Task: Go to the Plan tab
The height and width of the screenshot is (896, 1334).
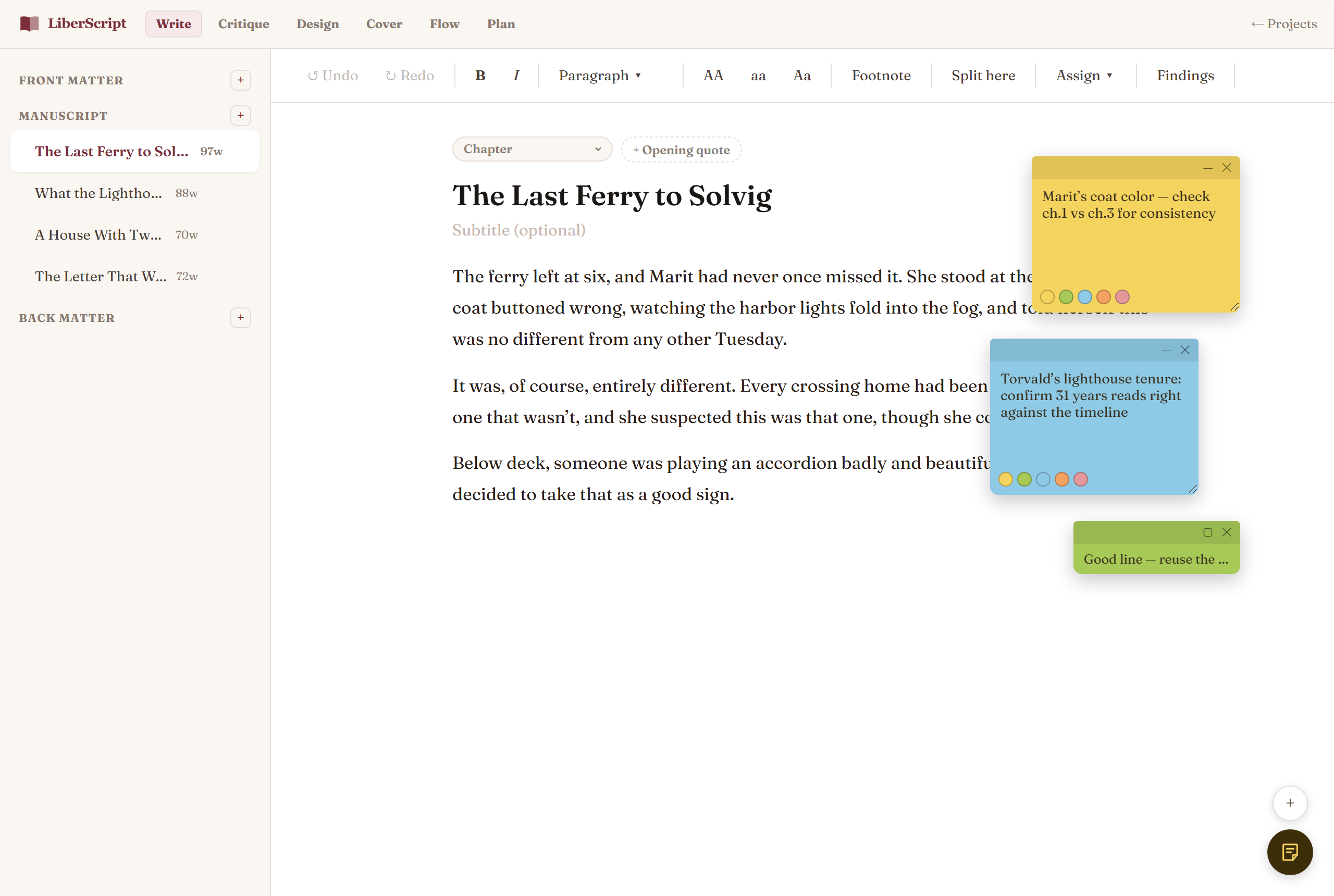Action: [x=501, y=24]
